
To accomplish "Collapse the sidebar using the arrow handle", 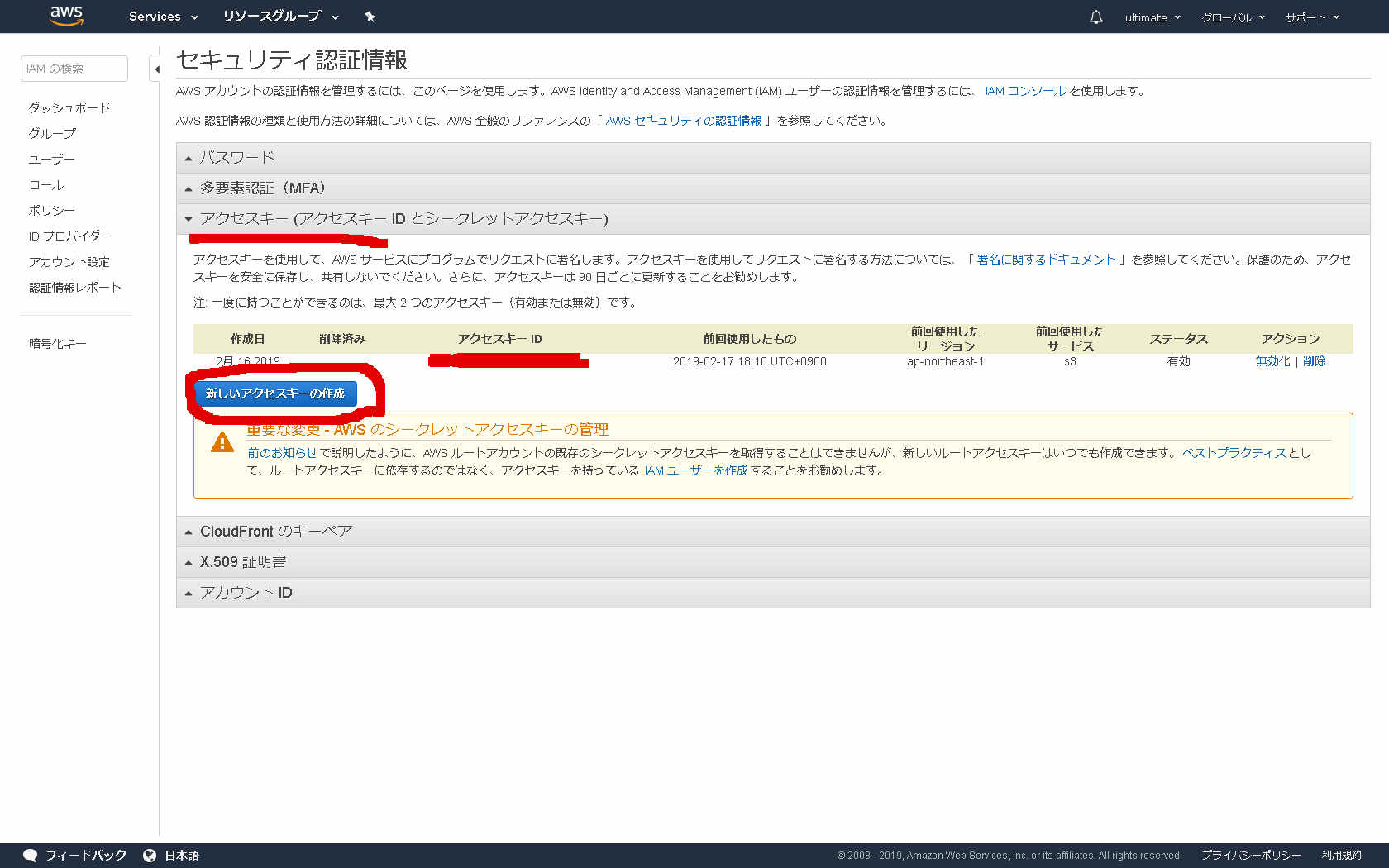I will [x=155, y=69].
